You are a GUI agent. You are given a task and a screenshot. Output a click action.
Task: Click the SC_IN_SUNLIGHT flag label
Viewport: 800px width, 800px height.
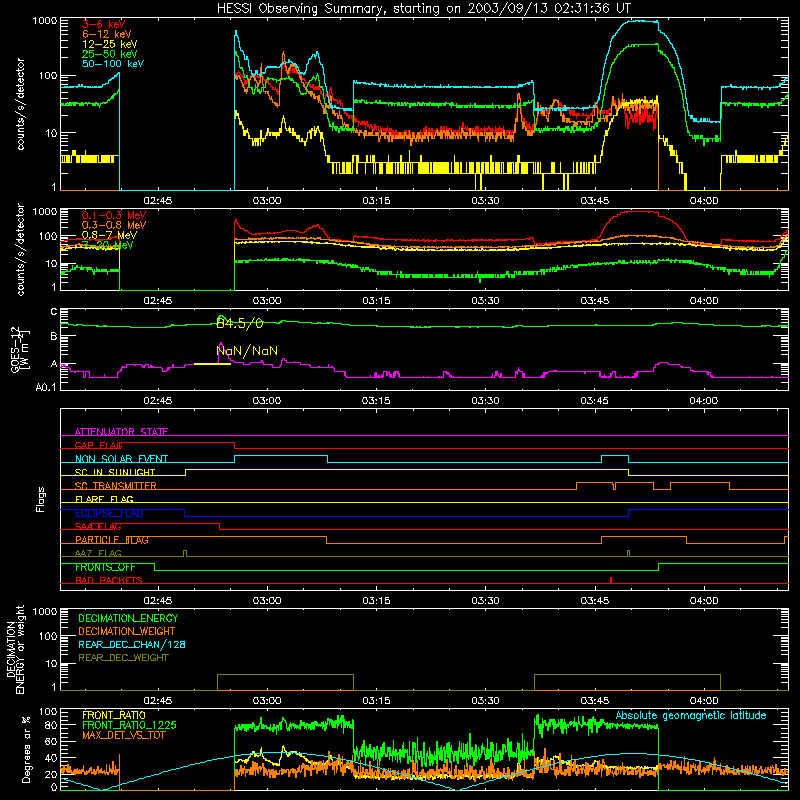pos(115,472)
